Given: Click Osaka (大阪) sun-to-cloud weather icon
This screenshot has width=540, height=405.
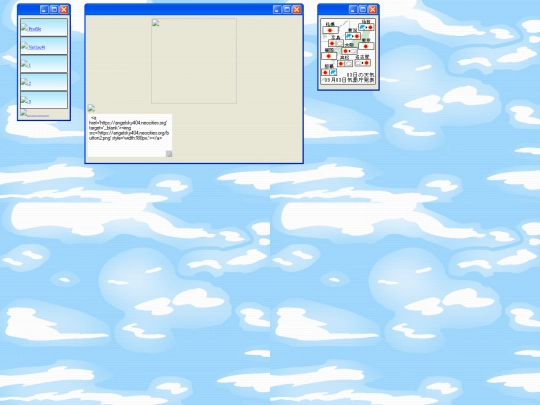Looking at the screenshot, I should click(350, 51).
